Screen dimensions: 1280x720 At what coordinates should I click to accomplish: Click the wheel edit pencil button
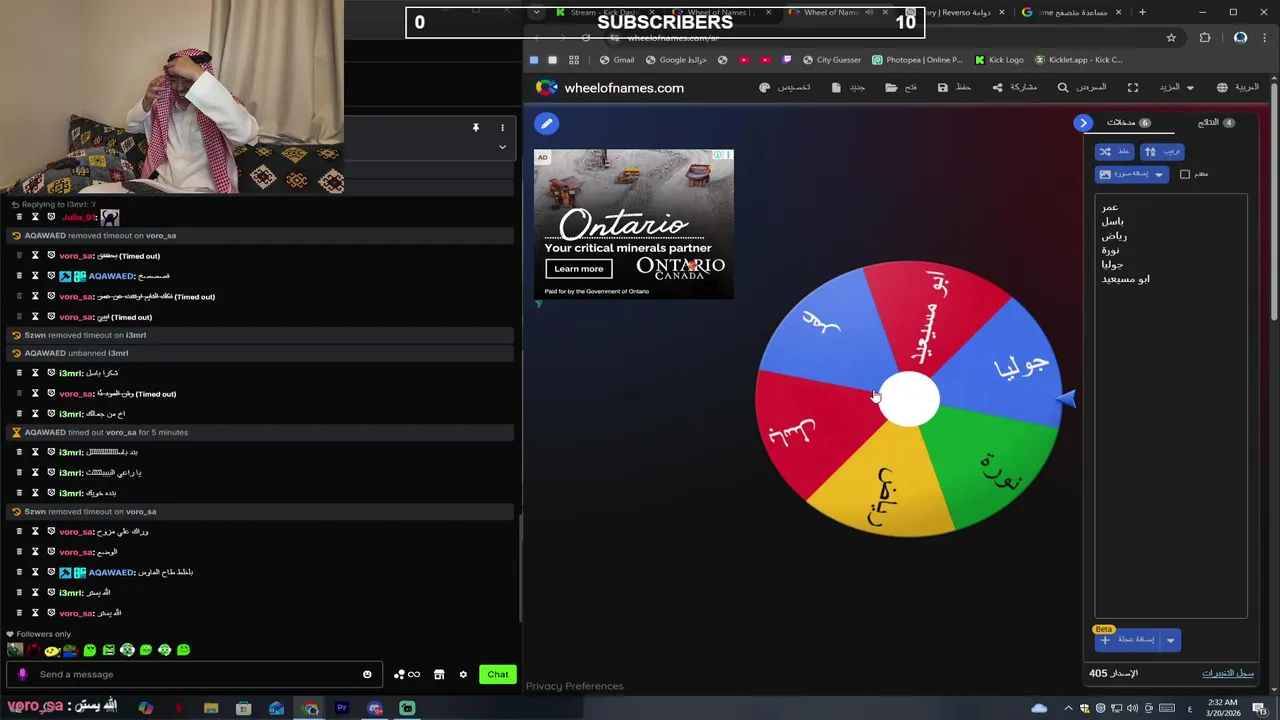point(546,123)
